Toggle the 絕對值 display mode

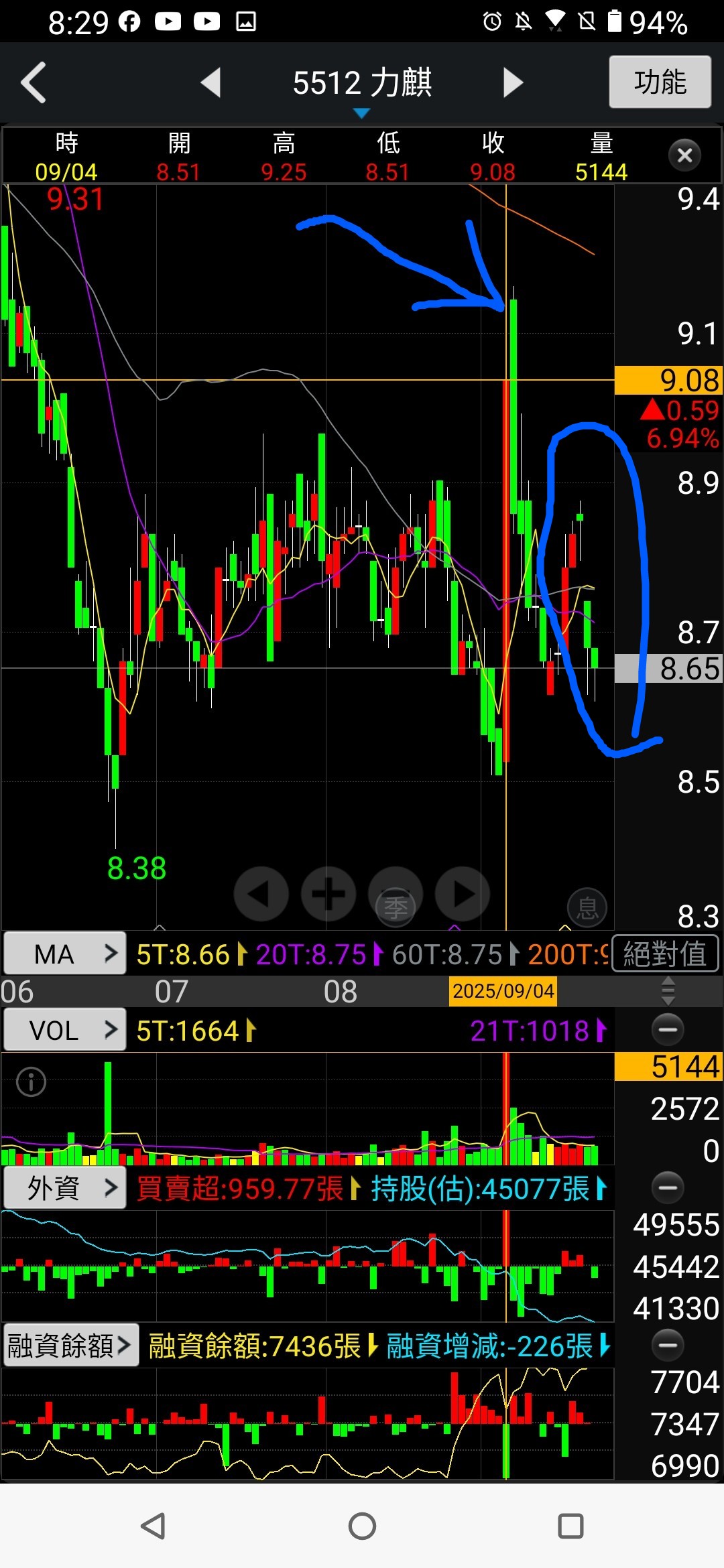click(x=665, y=954)
